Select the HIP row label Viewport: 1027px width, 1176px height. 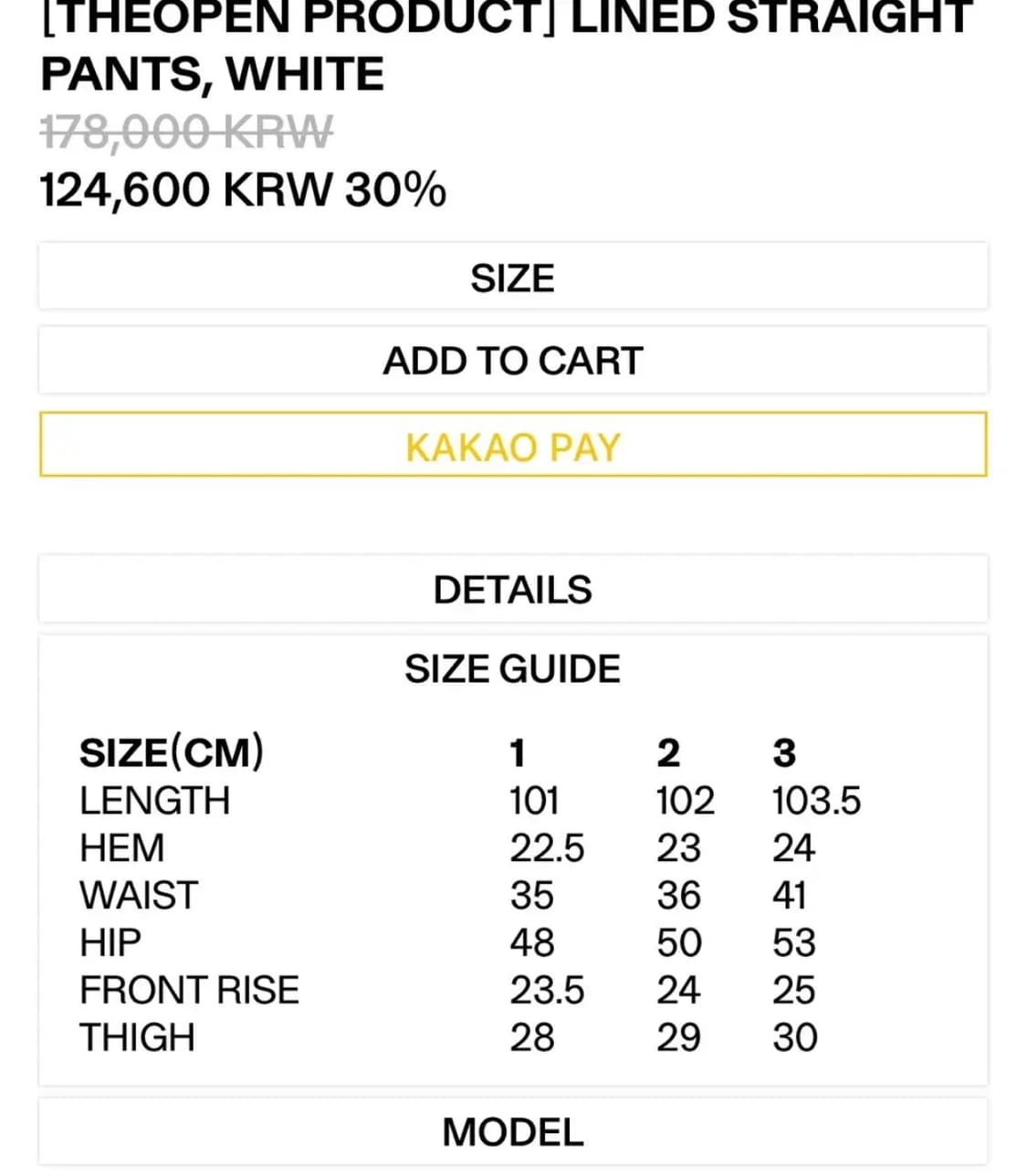(110, 943)
